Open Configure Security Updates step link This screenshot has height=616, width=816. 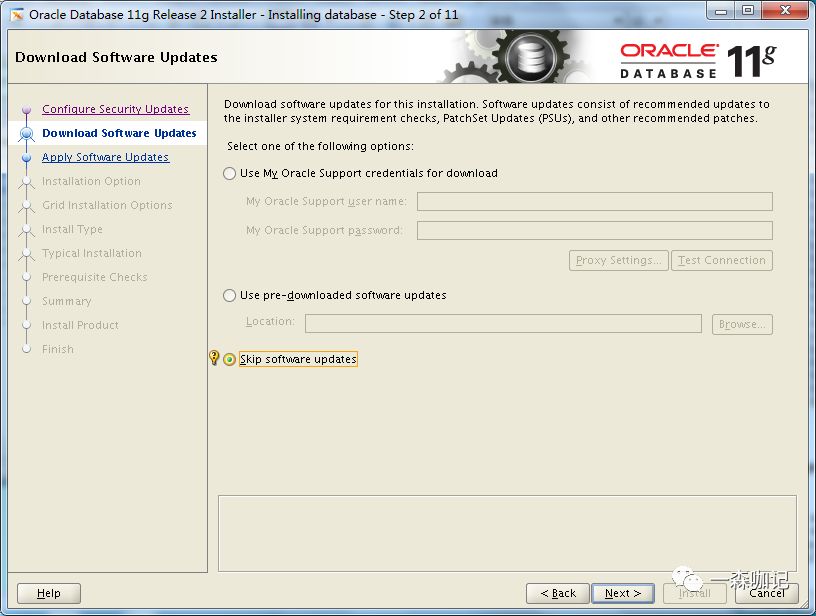[x=116, y=109]
